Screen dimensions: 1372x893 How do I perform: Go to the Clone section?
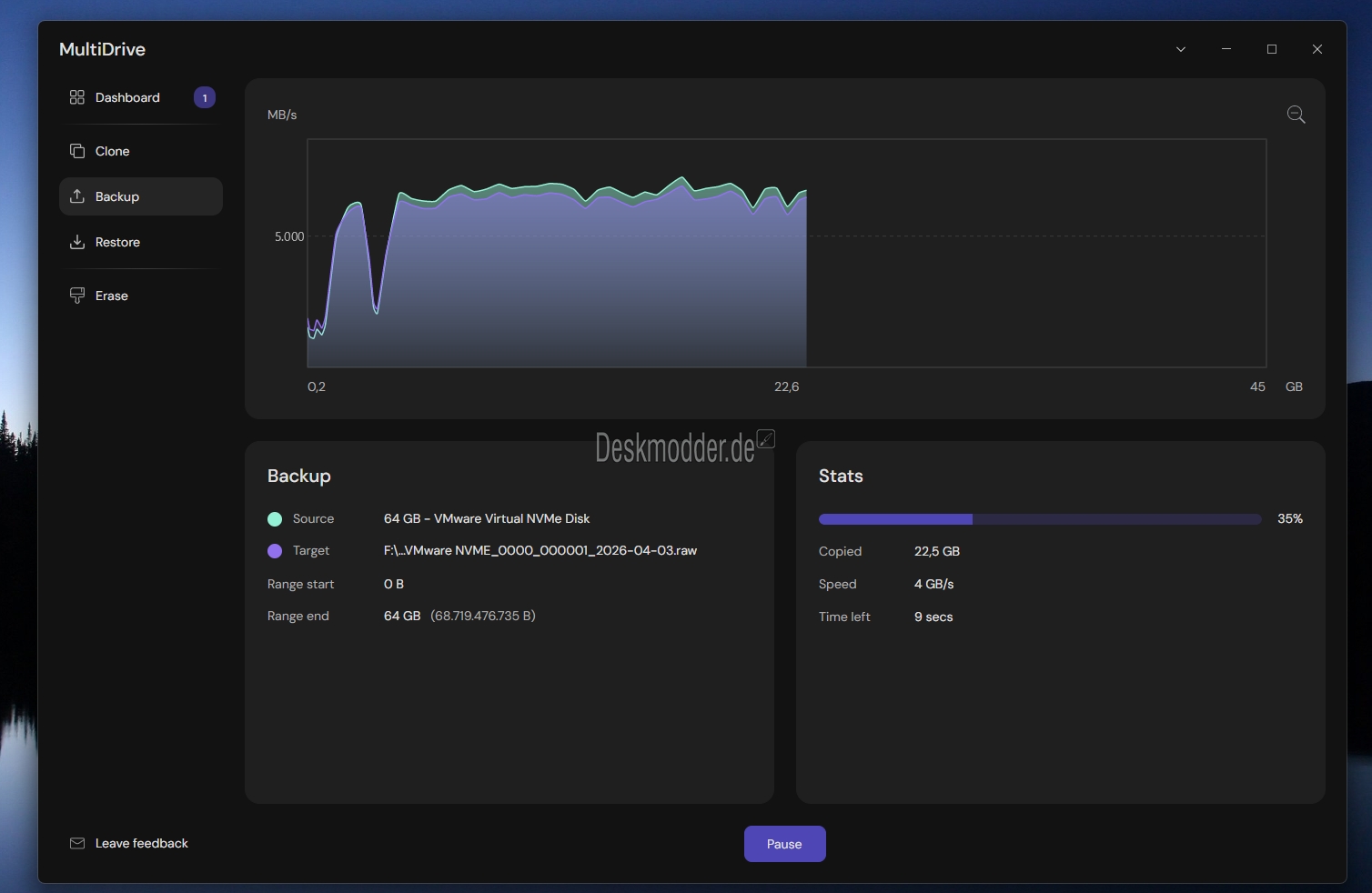click(x=112, y=151)
